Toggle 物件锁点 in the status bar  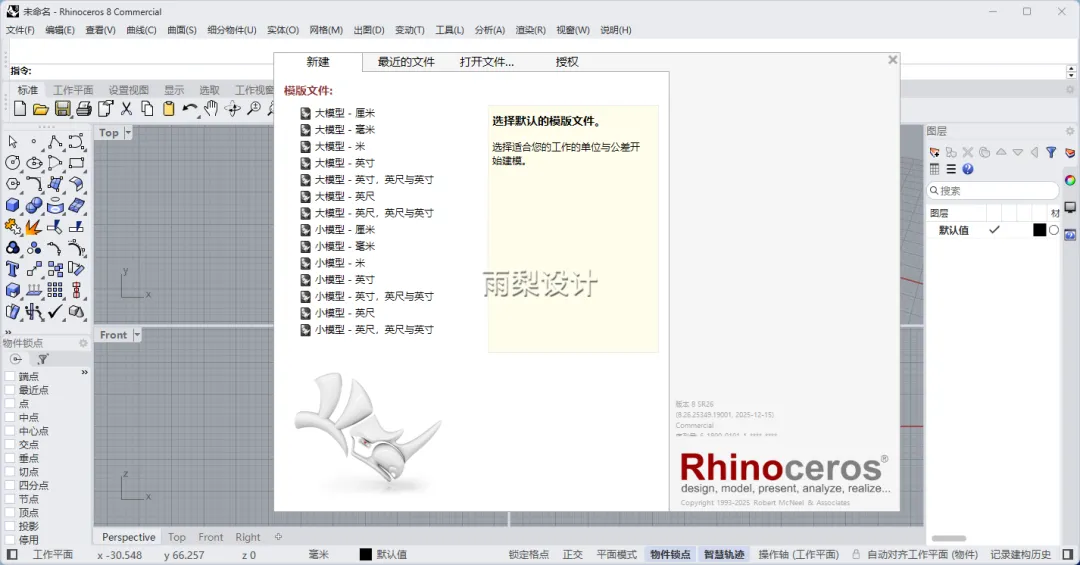669,554
